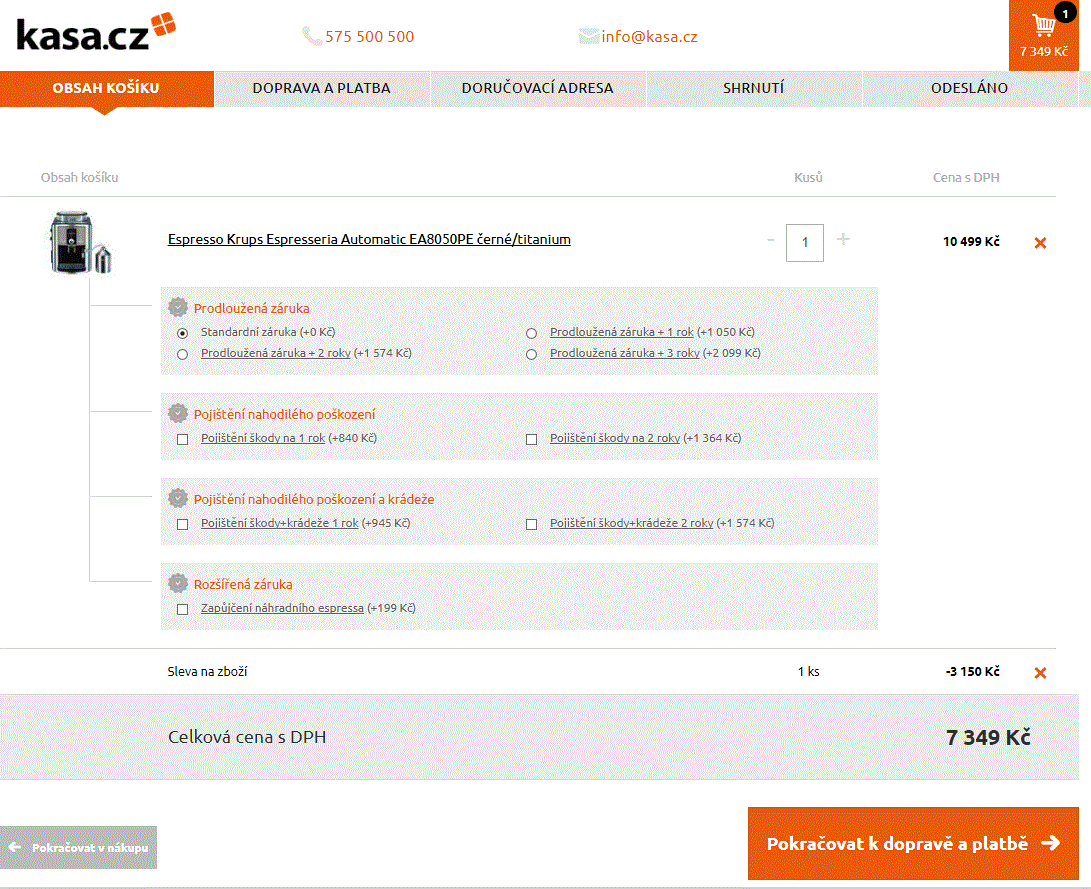The image size is (1091, 889).
Task: Open Pojištění škody na 2 roky link
Action: [614, 438]
